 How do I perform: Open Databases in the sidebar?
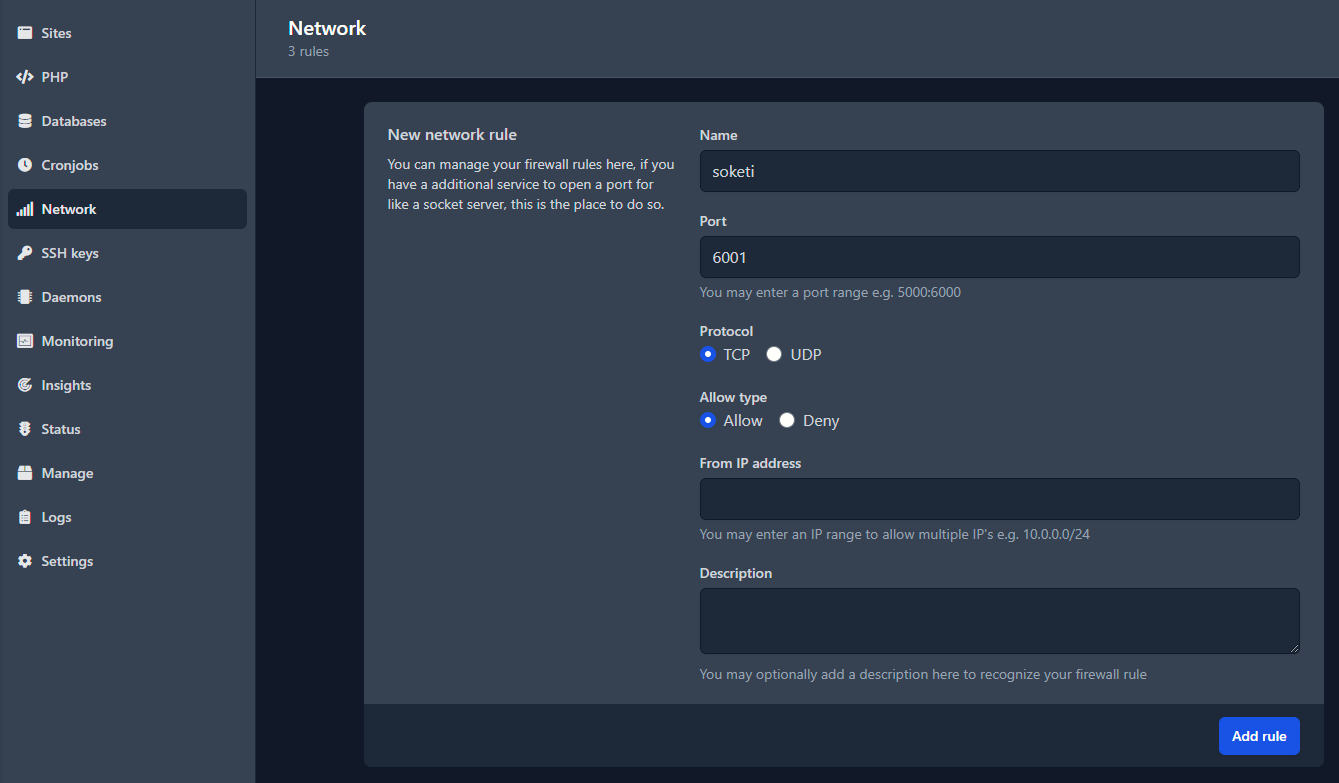point(127,121)
